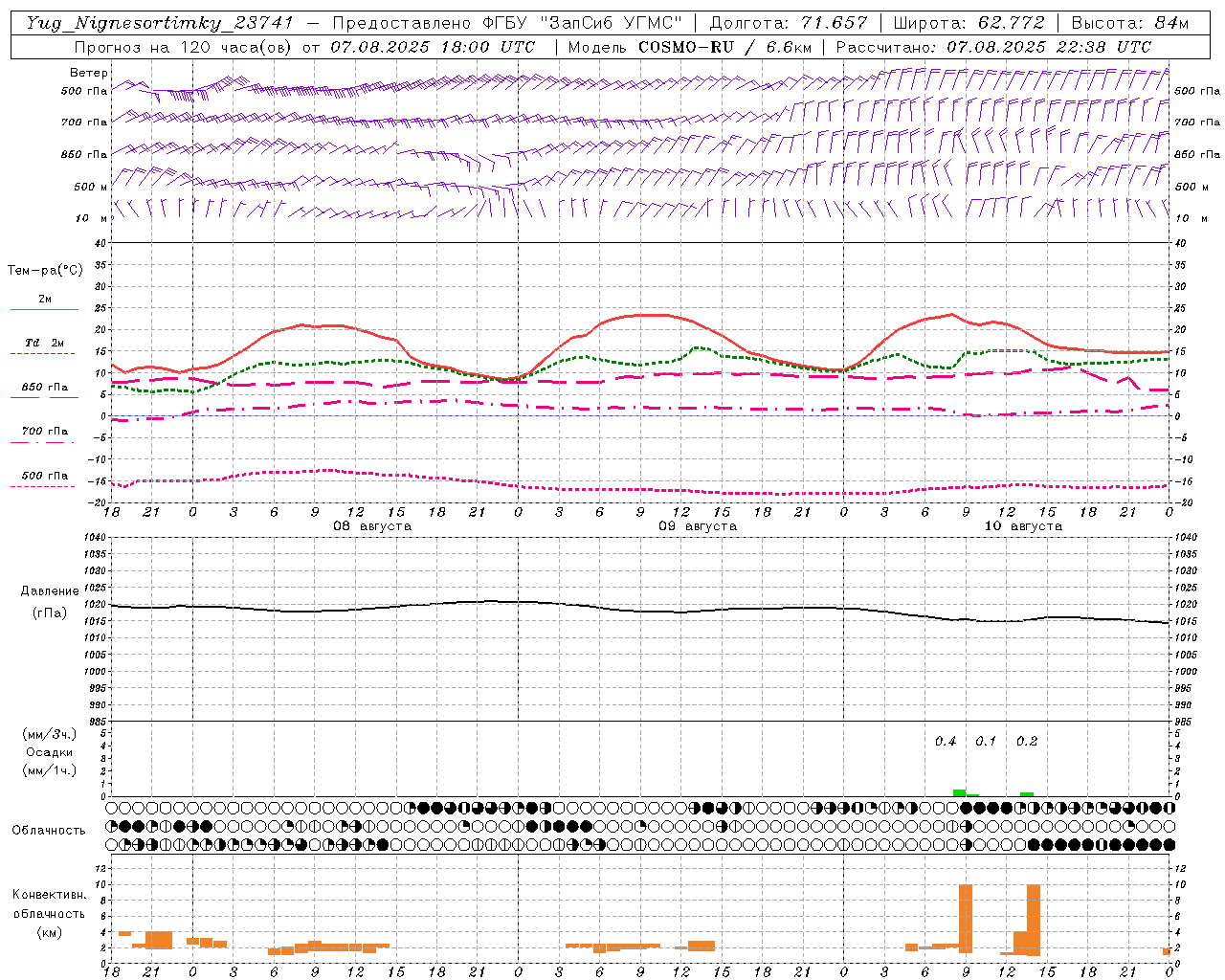
Task: Click the 10 августа date label
Action: pos(1023,526)
